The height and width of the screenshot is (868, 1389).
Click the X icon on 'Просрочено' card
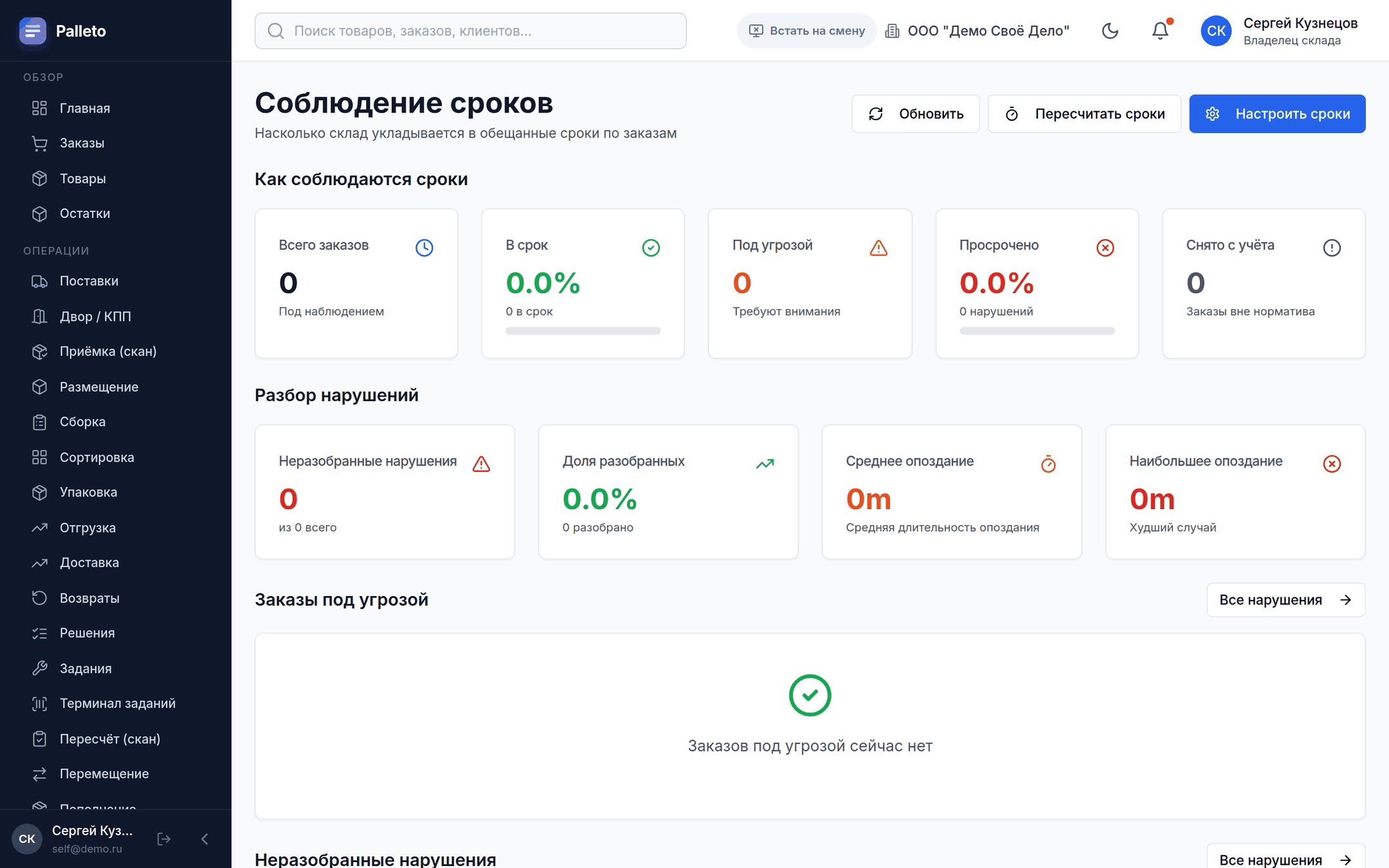[x=1105, y=248]
